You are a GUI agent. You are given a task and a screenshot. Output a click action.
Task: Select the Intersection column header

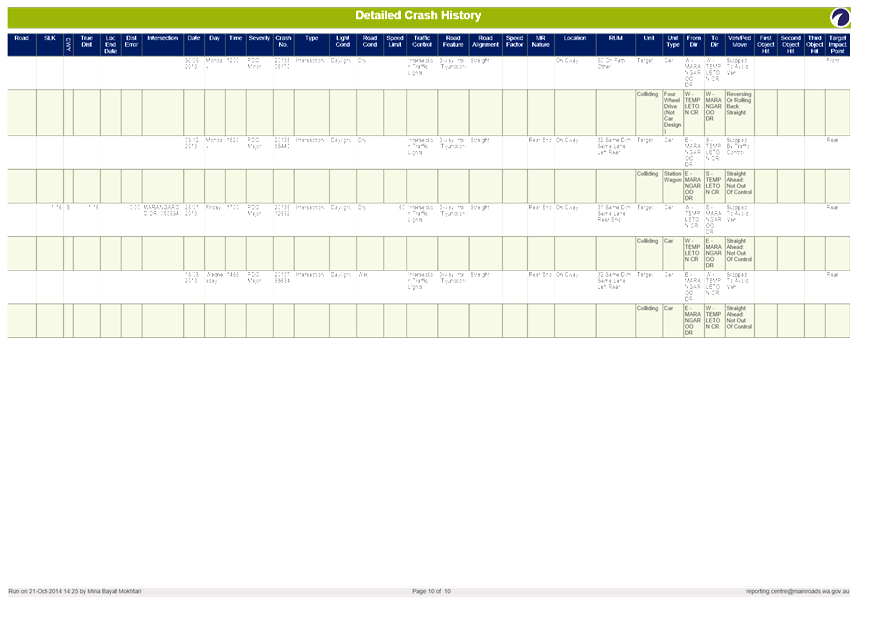[163, 45]
